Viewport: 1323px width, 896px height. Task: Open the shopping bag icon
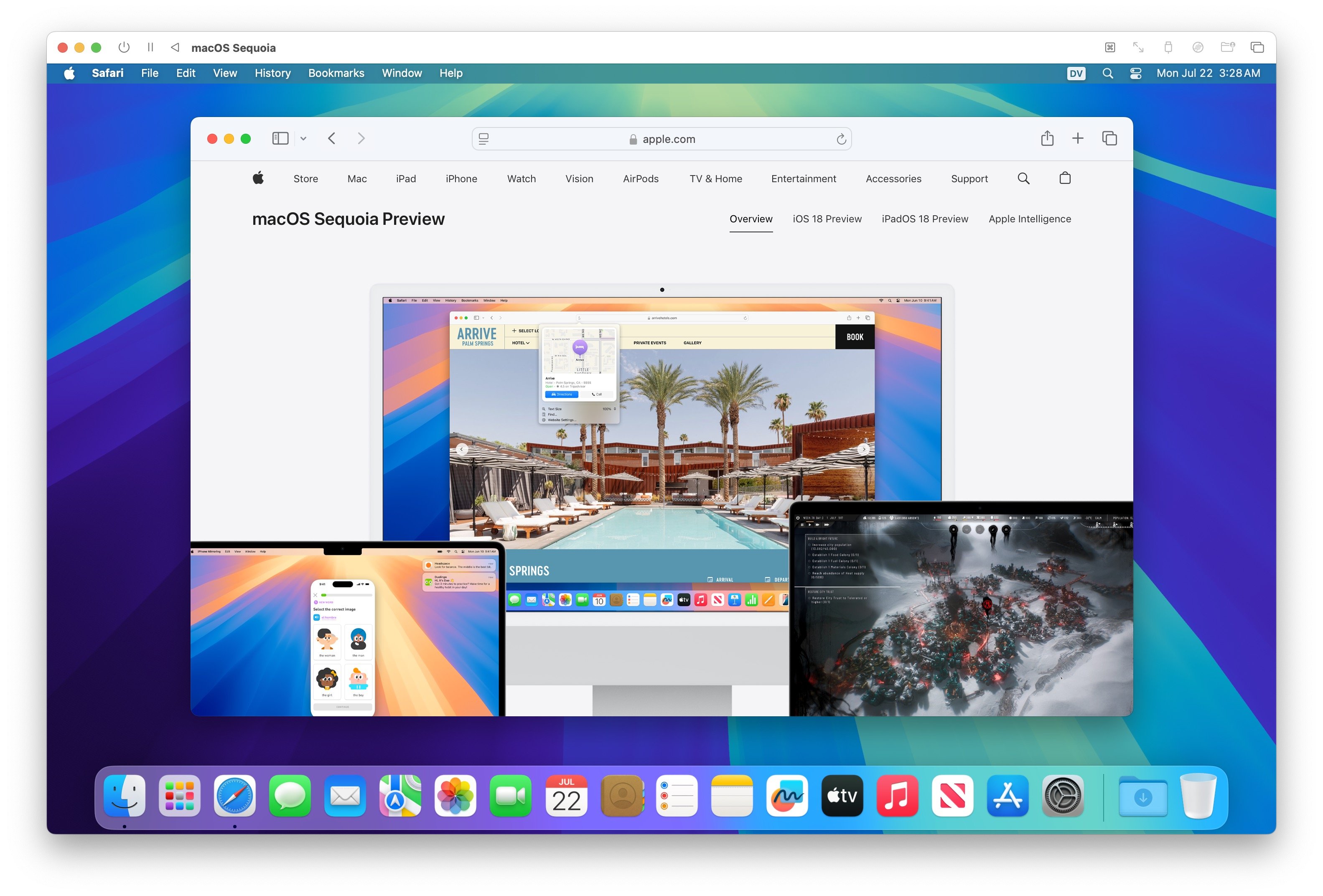click(1065, 178)
